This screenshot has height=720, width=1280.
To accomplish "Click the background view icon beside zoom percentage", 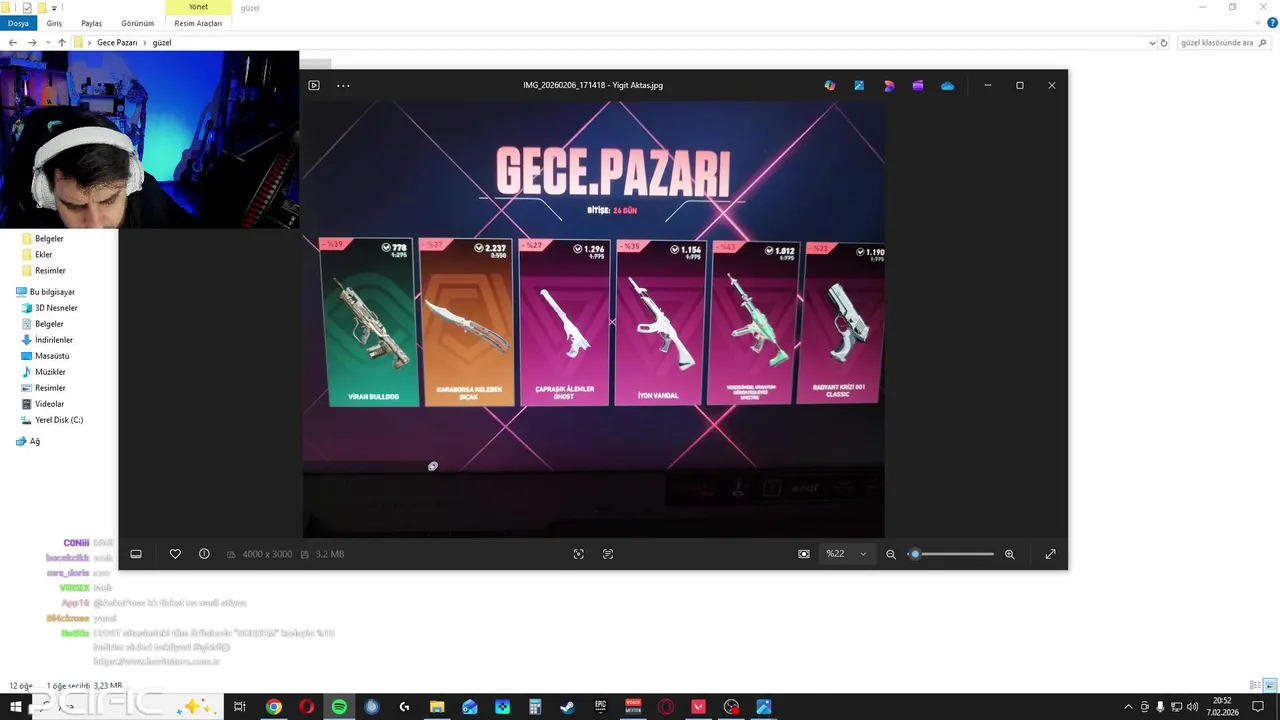I will (804, 554).
